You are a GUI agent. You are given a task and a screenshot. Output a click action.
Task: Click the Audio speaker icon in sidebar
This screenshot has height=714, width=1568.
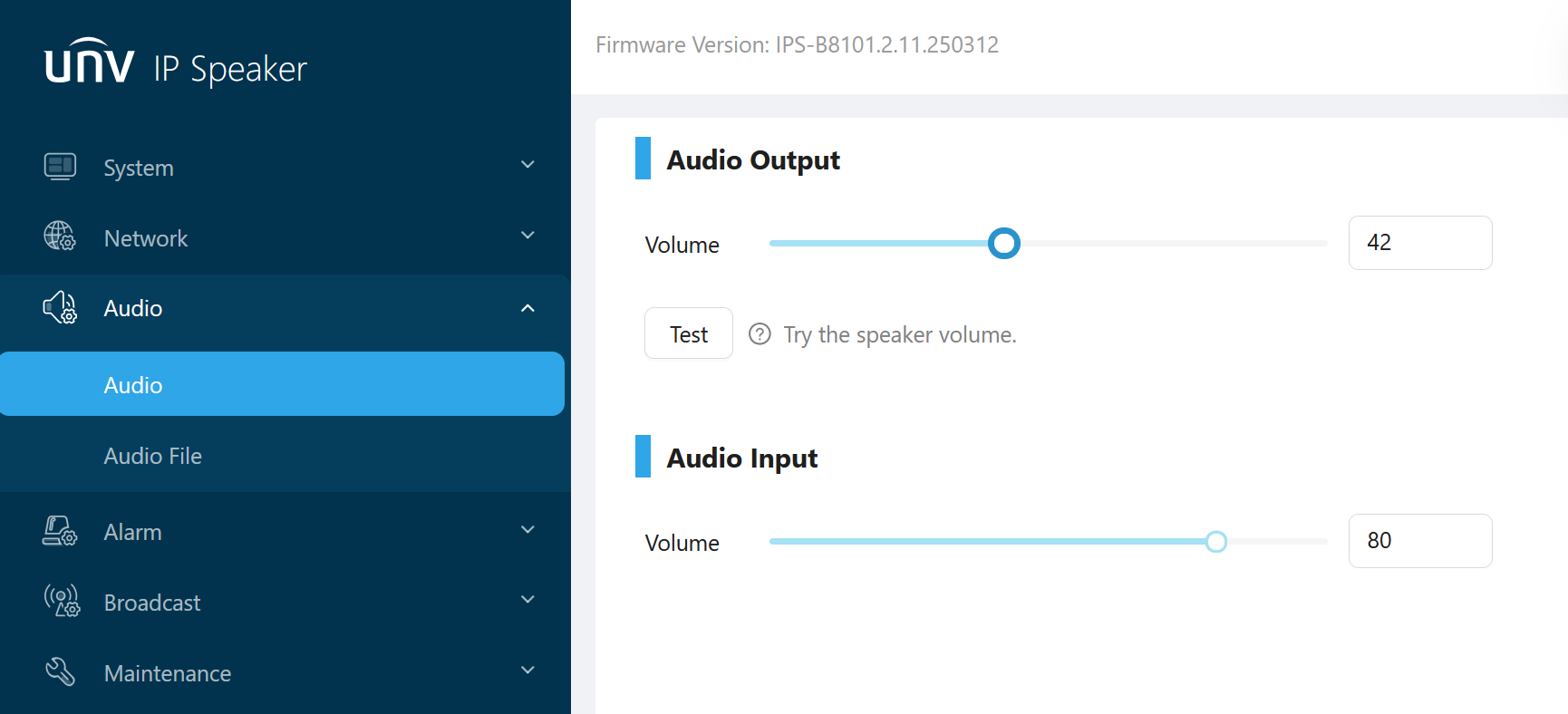60,307
